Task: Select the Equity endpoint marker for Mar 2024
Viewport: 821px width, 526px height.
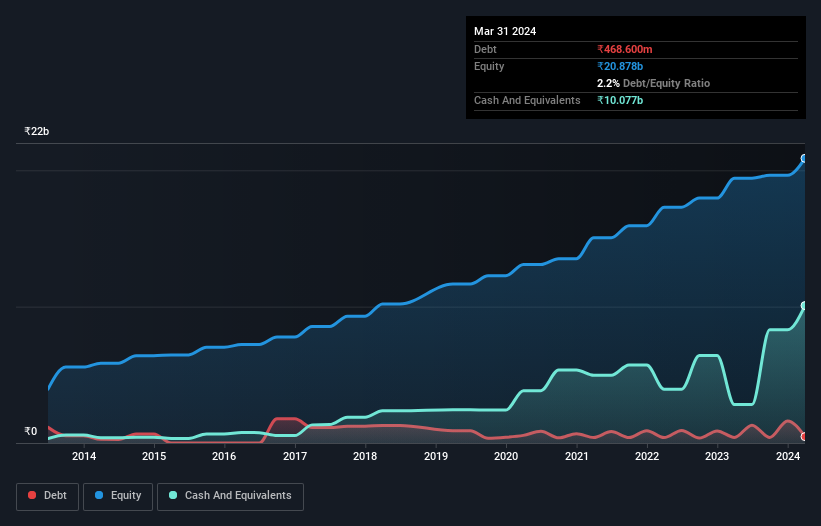Action: click(x=804, y=159)
